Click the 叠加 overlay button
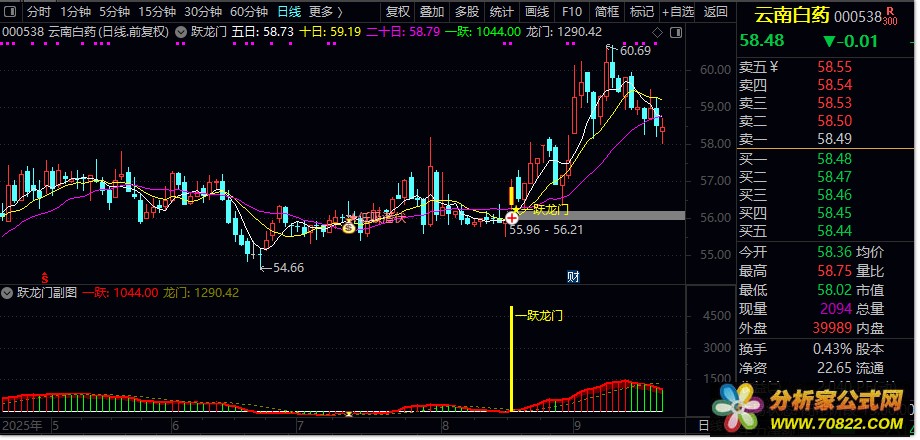Image resolution: width=920 pixels, height=440 pixels. pyautogui.click(x=432, y=11)
